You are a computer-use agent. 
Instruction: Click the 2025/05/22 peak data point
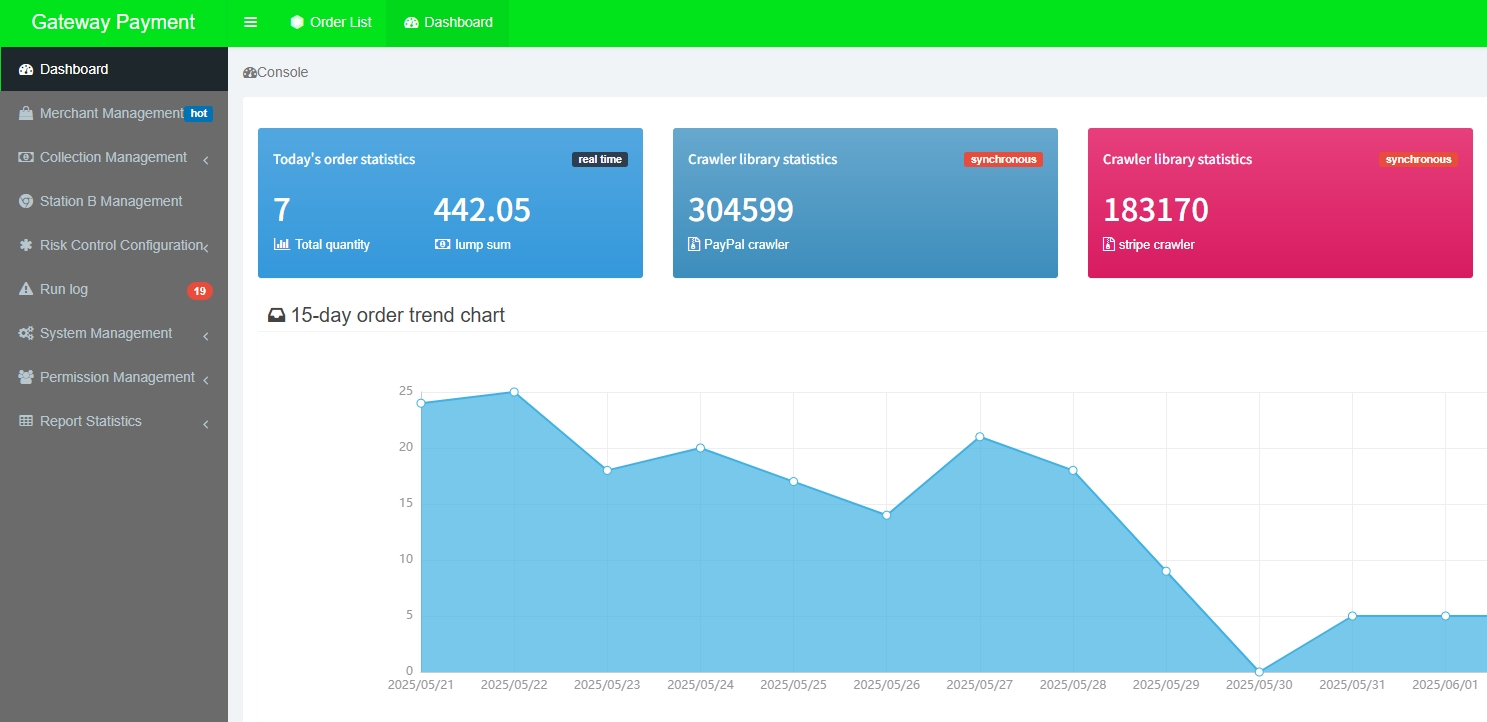(x=514, y=392)
